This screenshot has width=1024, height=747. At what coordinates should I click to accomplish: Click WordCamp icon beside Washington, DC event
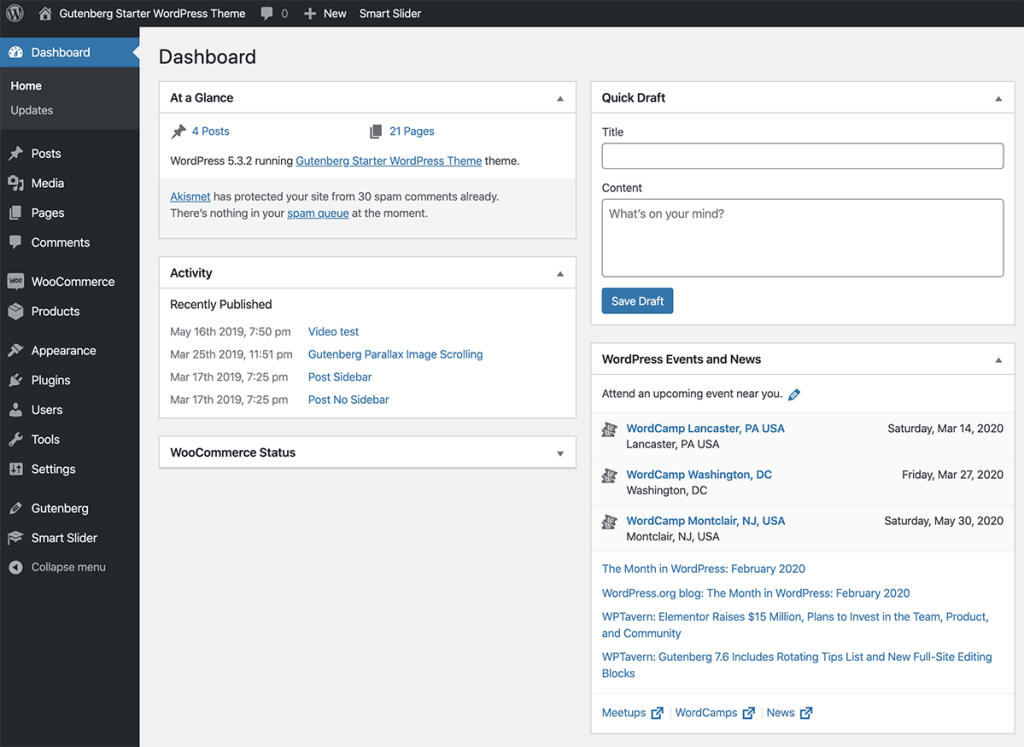point(609,475)
